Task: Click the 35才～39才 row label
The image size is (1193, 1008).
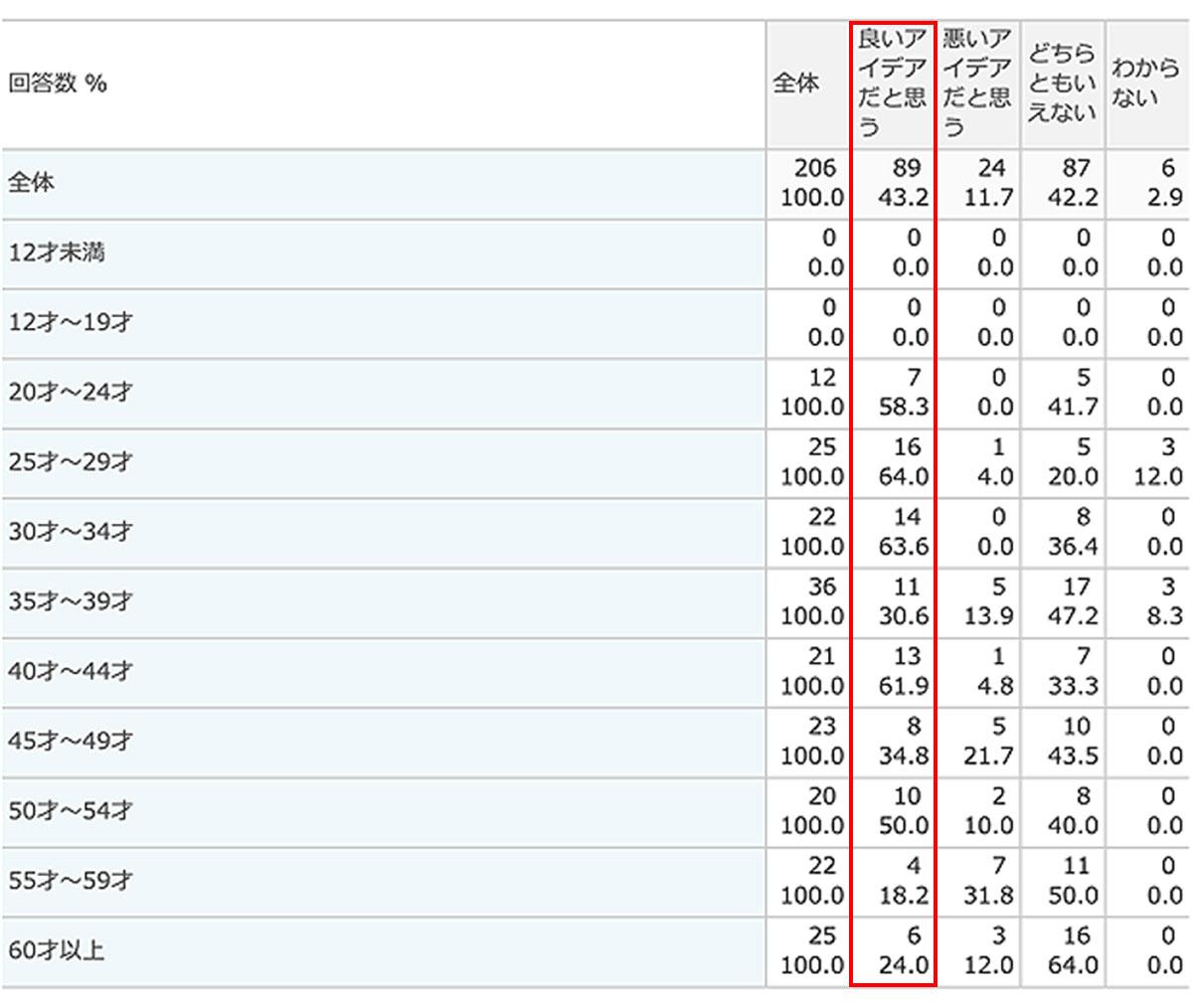Action: pos(71,602)
